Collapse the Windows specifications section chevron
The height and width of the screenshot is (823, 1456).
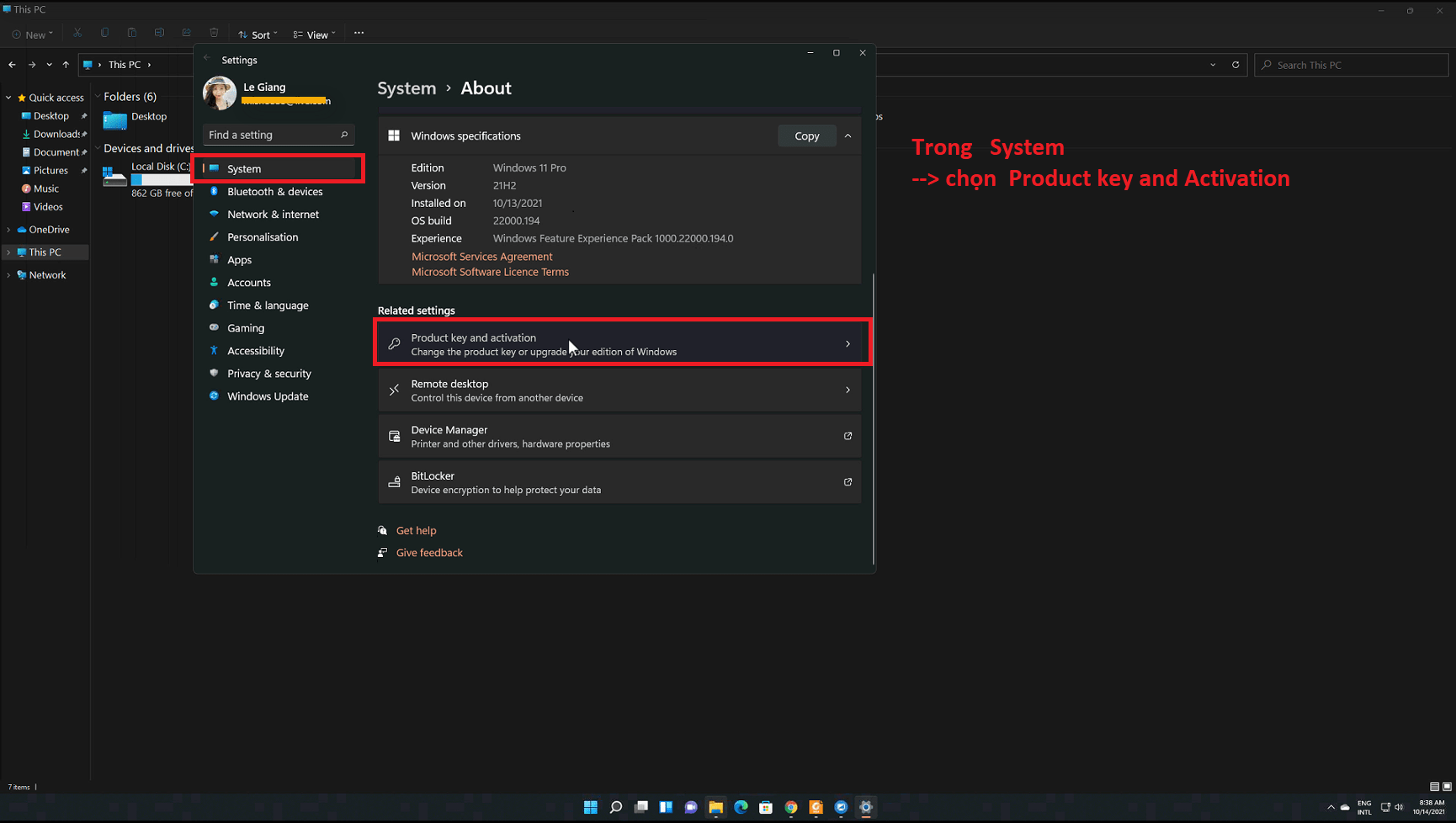848,135
